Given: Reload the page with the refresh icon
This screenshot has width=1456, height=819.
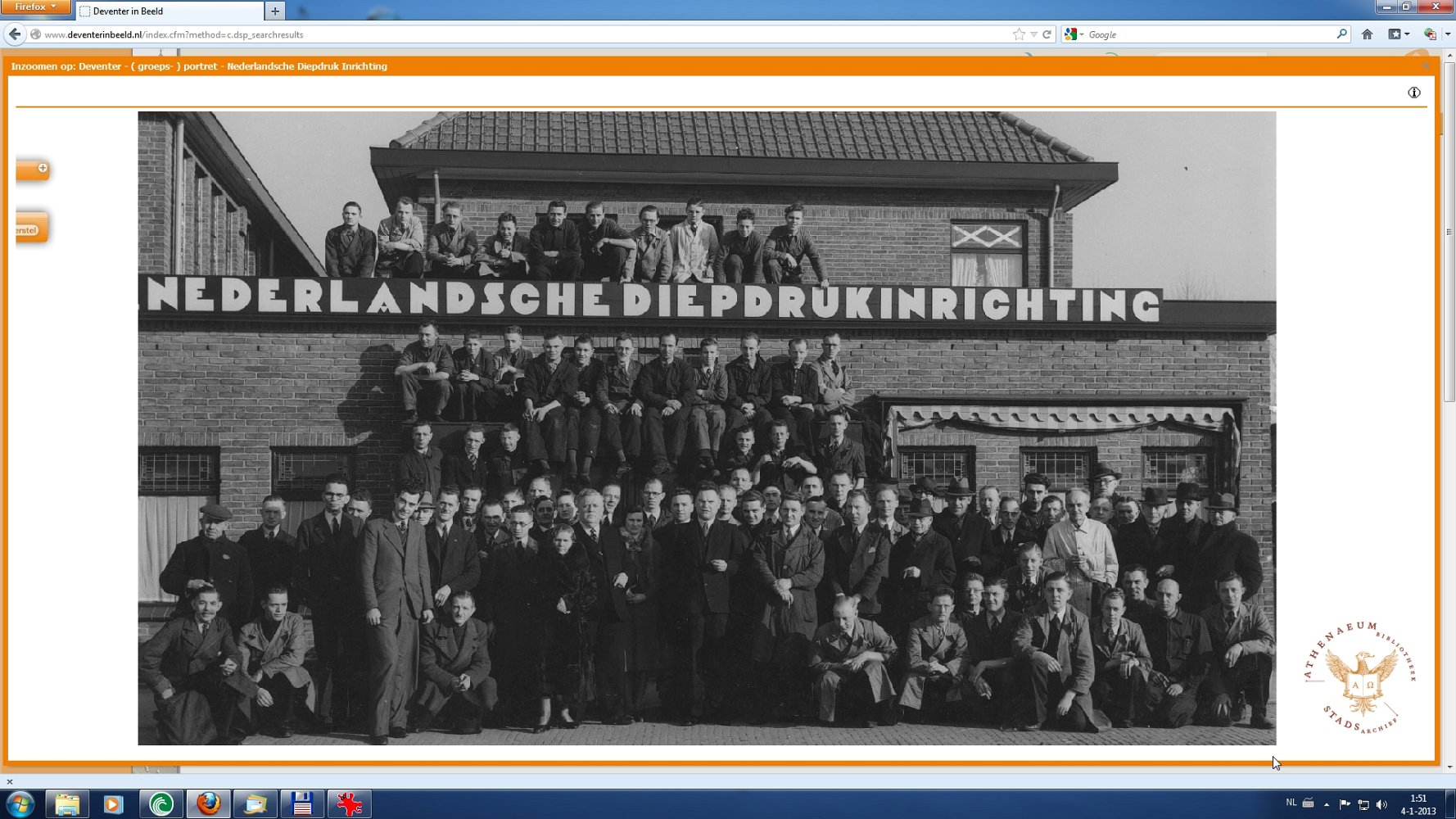Looking at the screenshot, I should [x=1047, y=34].
